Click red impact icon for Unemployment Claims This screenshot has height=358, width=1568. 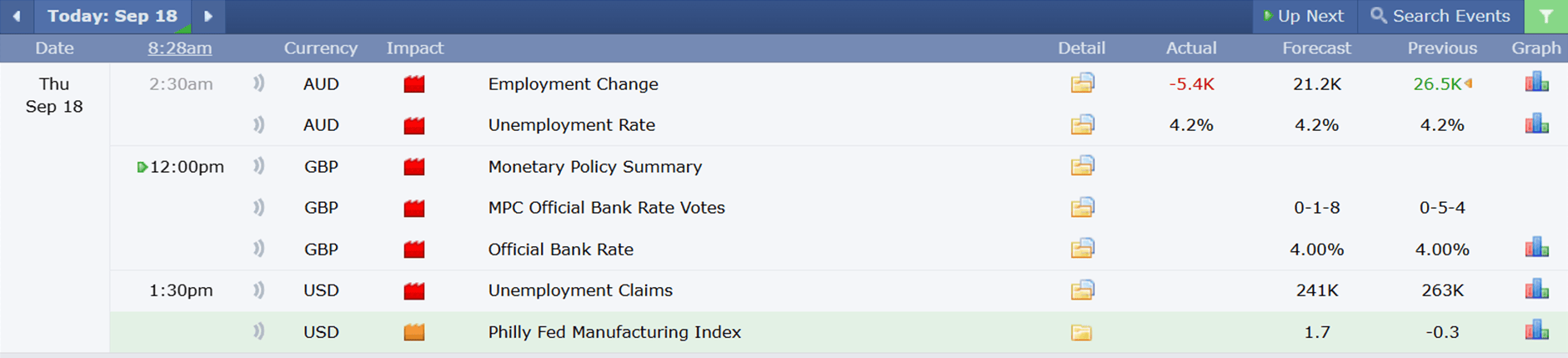point(414,290)
